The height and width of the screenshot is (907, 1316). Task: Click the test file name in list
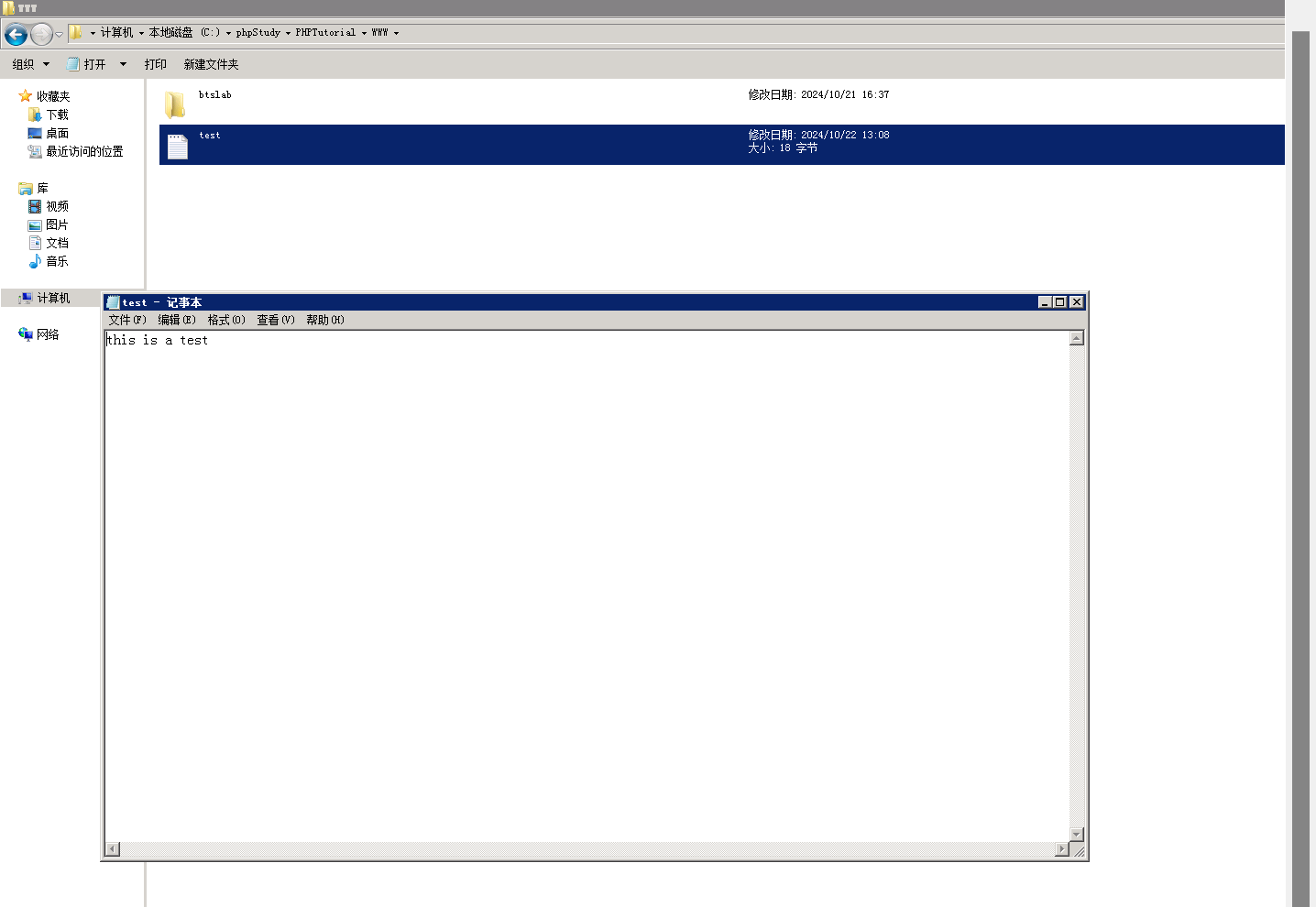[x=210, y=135]
